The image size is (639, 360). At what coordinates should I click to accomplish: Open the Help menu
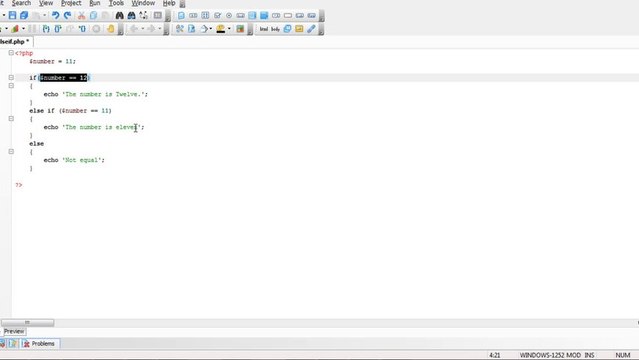click(169, 3)
